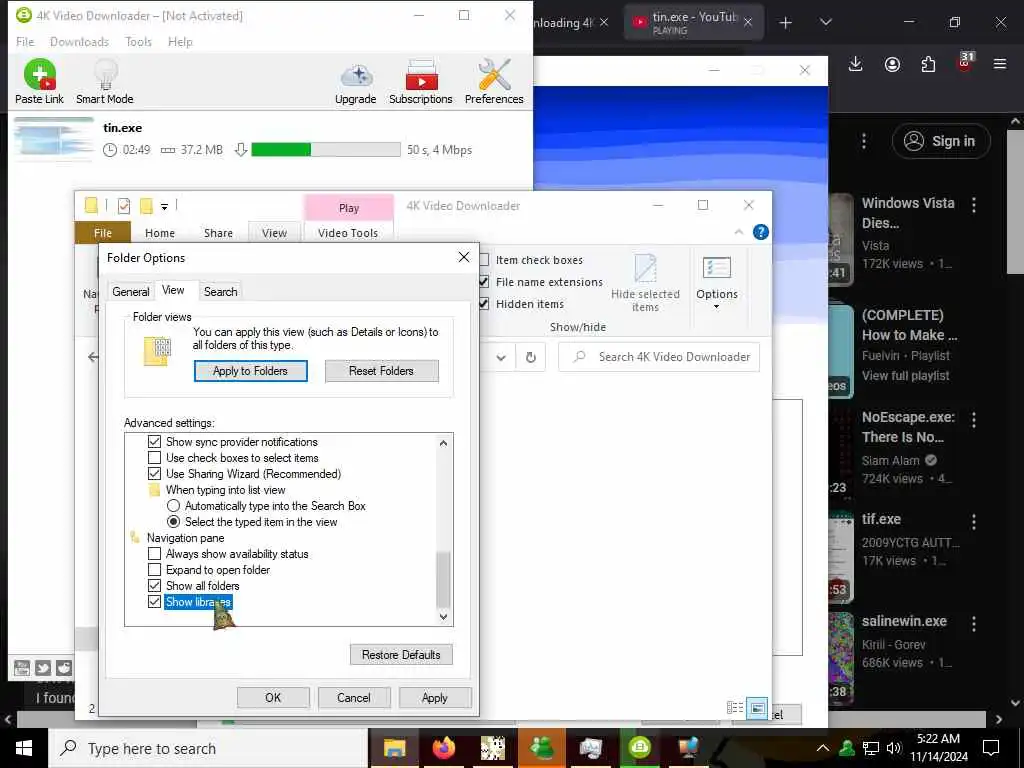The image size is (1024, 768).
Task: Open the Options dropdown in Explorer ribbon
Action: (717, 282)
